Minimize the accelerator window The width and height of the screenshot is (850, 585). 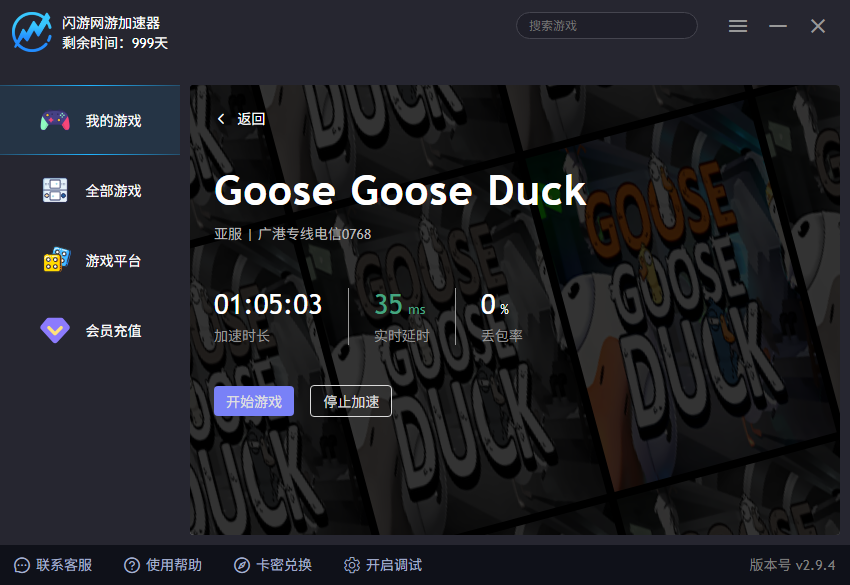tap(778, 27)
